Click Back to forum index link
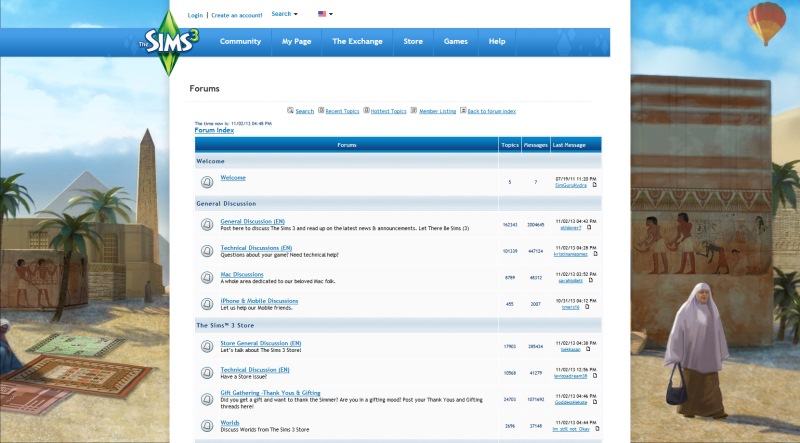The width and height of the screenshot is (800, 443). (492, 111)
